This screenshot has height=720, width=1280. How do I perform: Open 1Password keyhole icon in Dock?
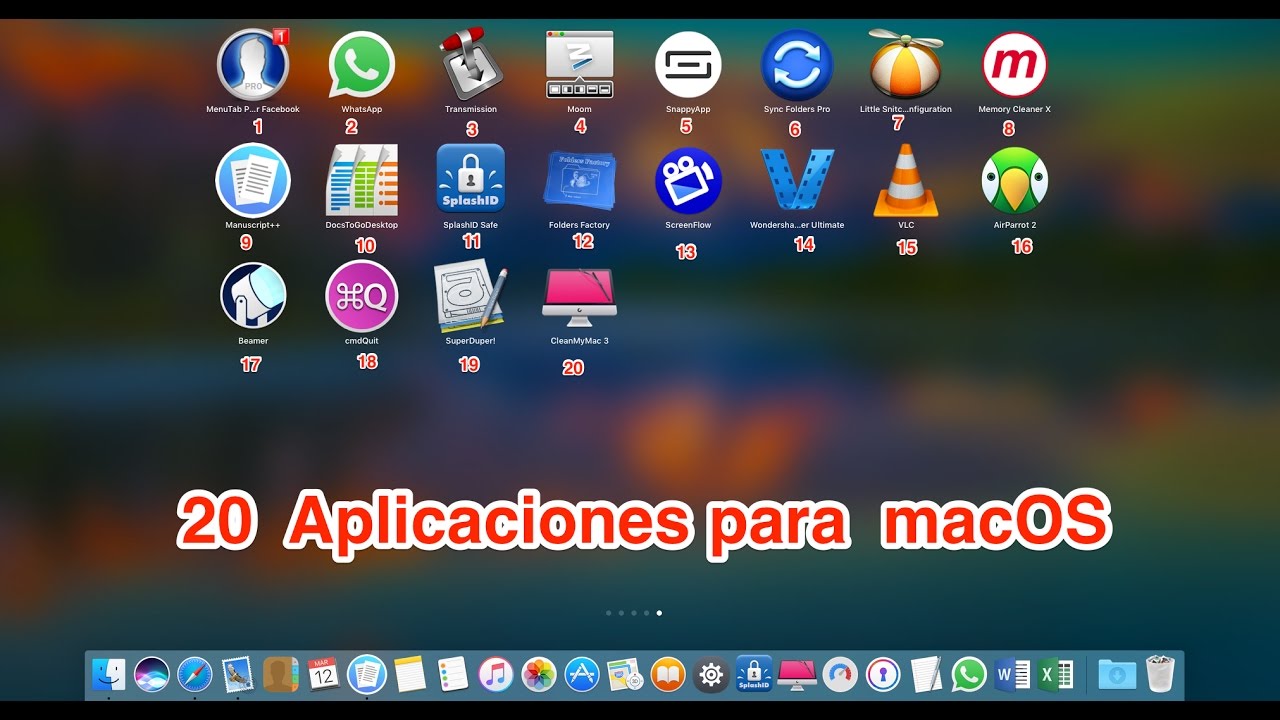pos(883,674)
